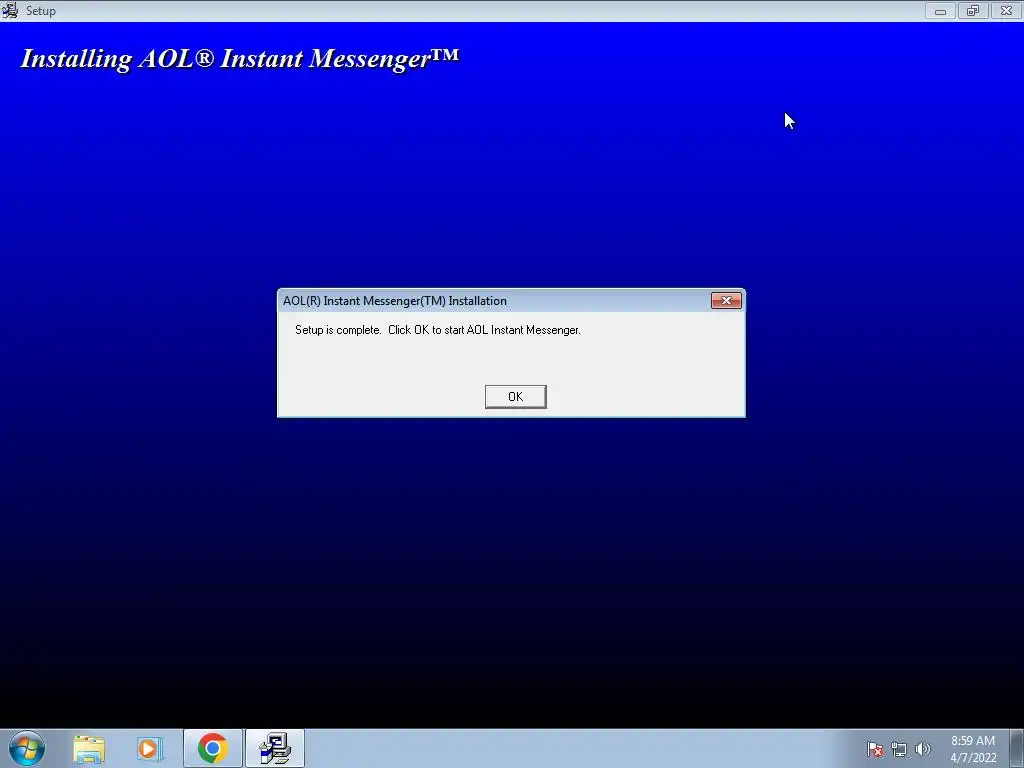Image resolution: width=1024 pixels, height=768 pixels.
Task: Switch to Google Chrome on the taskbar
Action: [213, 748]
